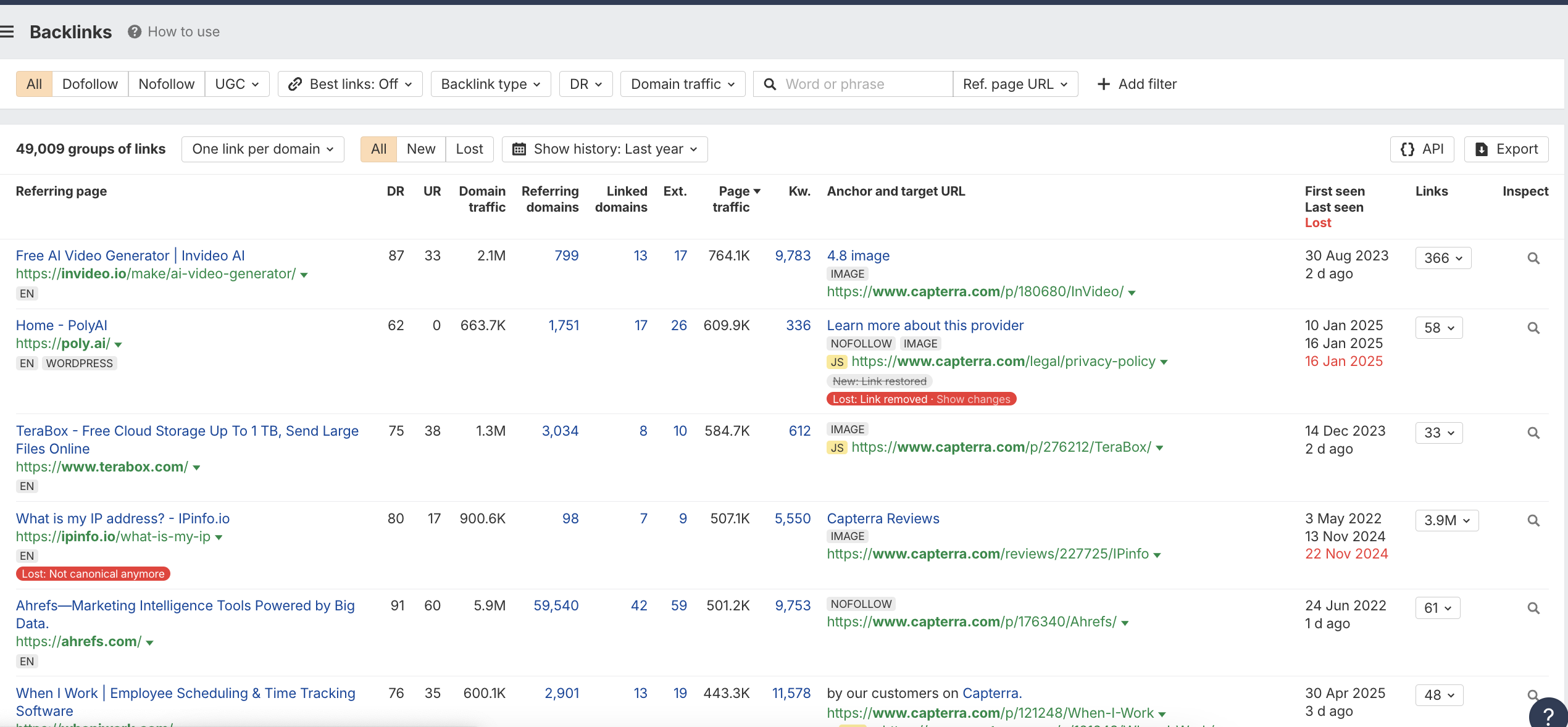Open One link per domain dropdown
This screenshot has height=727, width=1568.
(x=263, y=149)
